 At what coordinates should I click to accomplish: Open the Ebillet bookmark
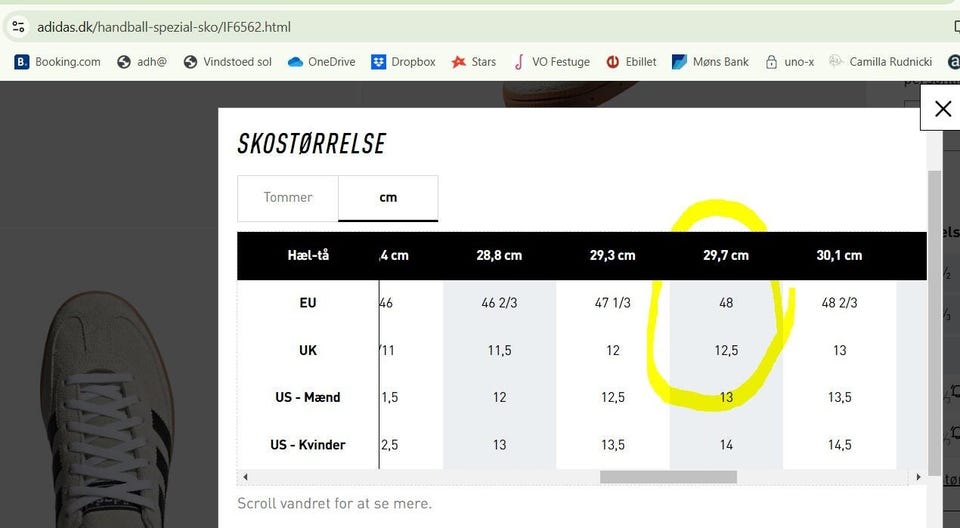pyautogui.click(x=631, y=62)
